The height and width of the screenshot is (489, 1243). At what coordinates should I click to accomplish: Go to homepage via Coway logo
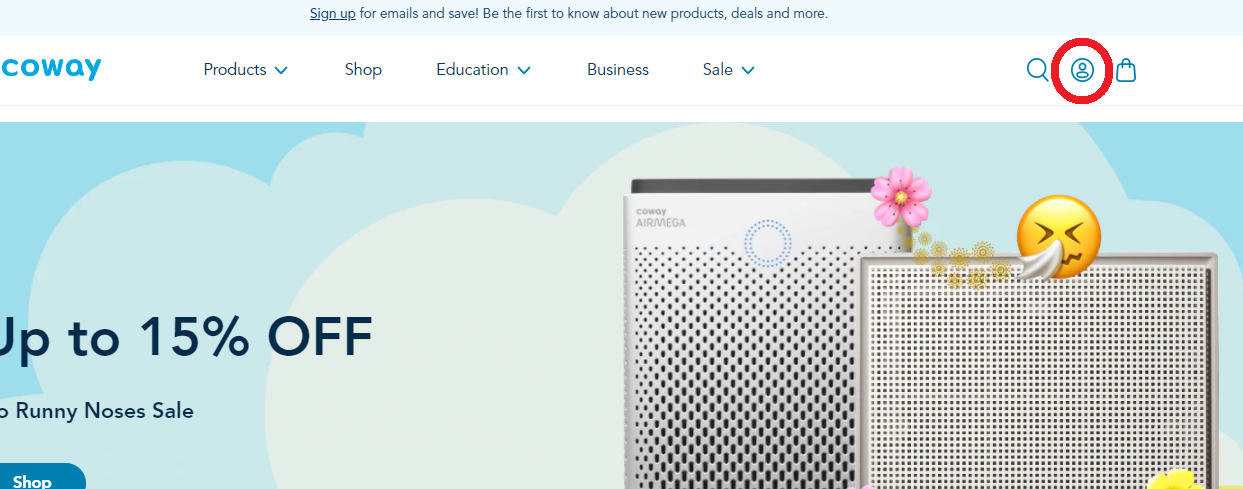(50, 69)
